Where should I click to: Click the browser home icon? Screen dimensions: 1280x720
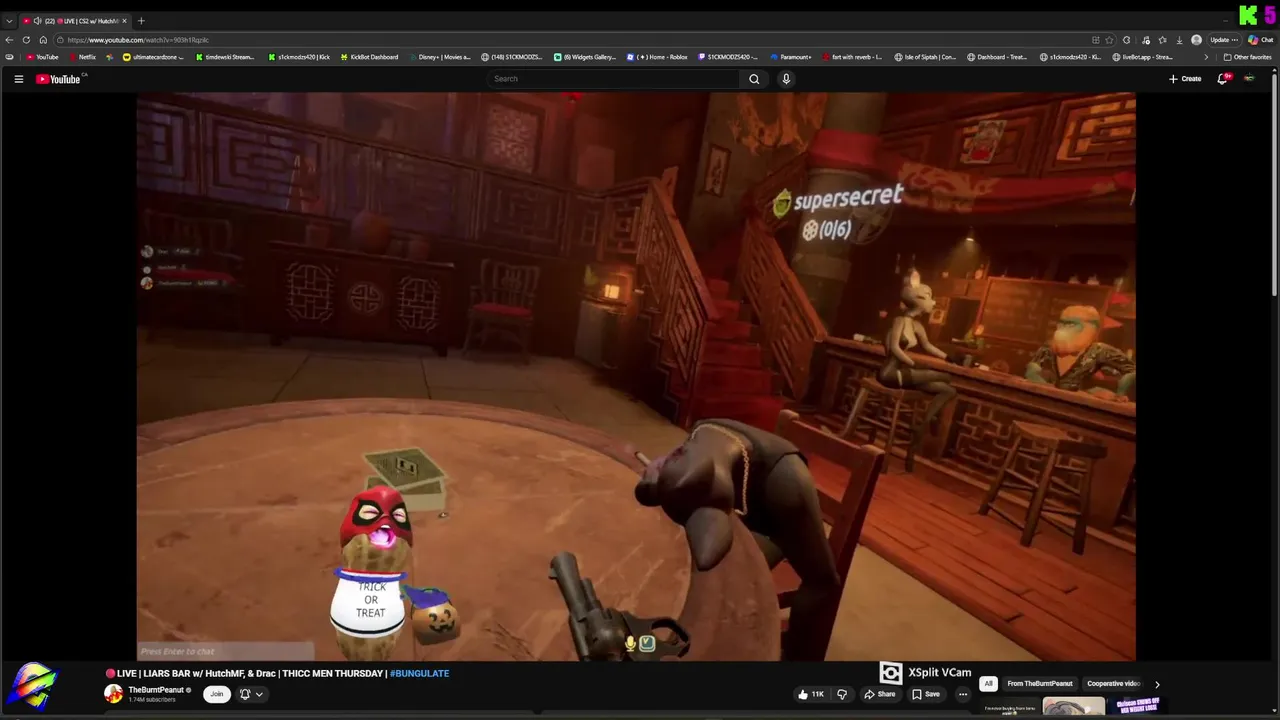(x=43, y=40)
